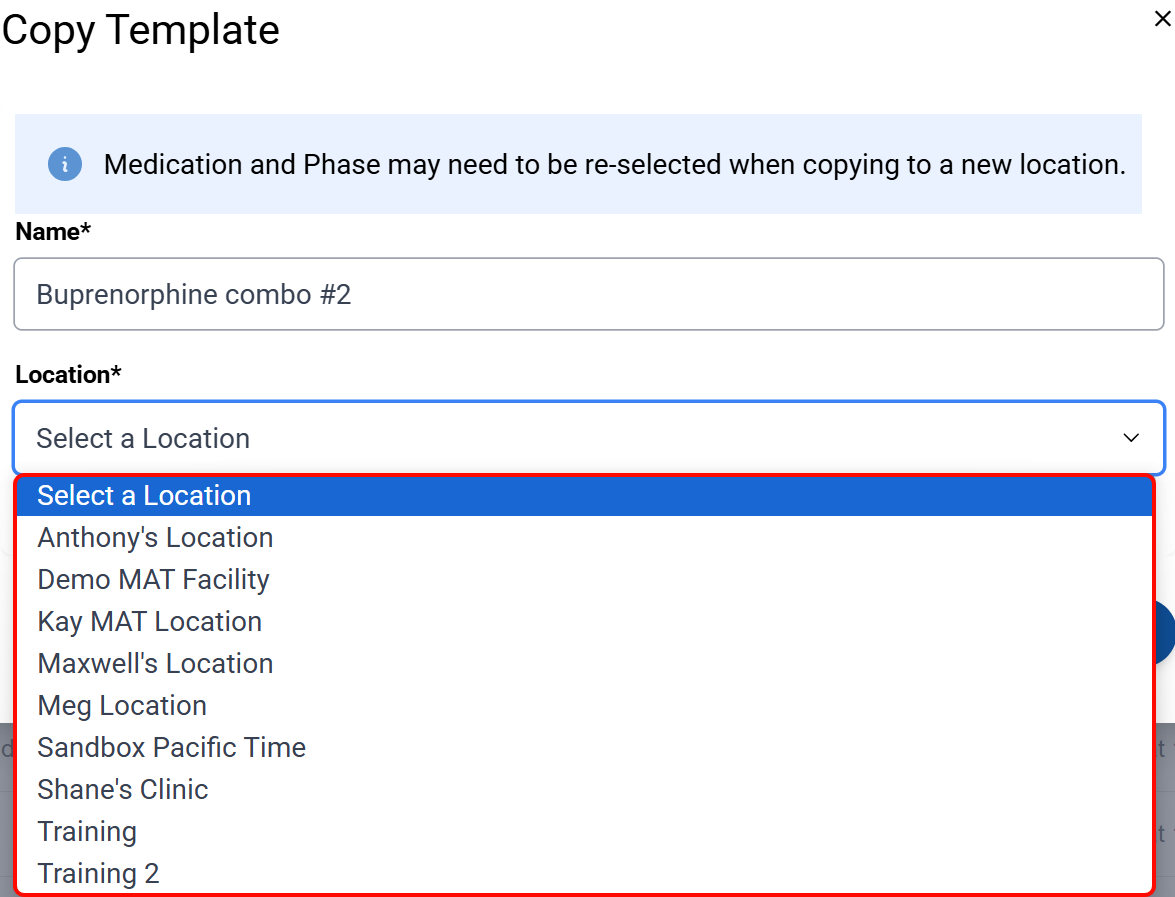Select the Training location
Image resolution: width=1175 pixels, height=897 pixels.
(87, 832)
